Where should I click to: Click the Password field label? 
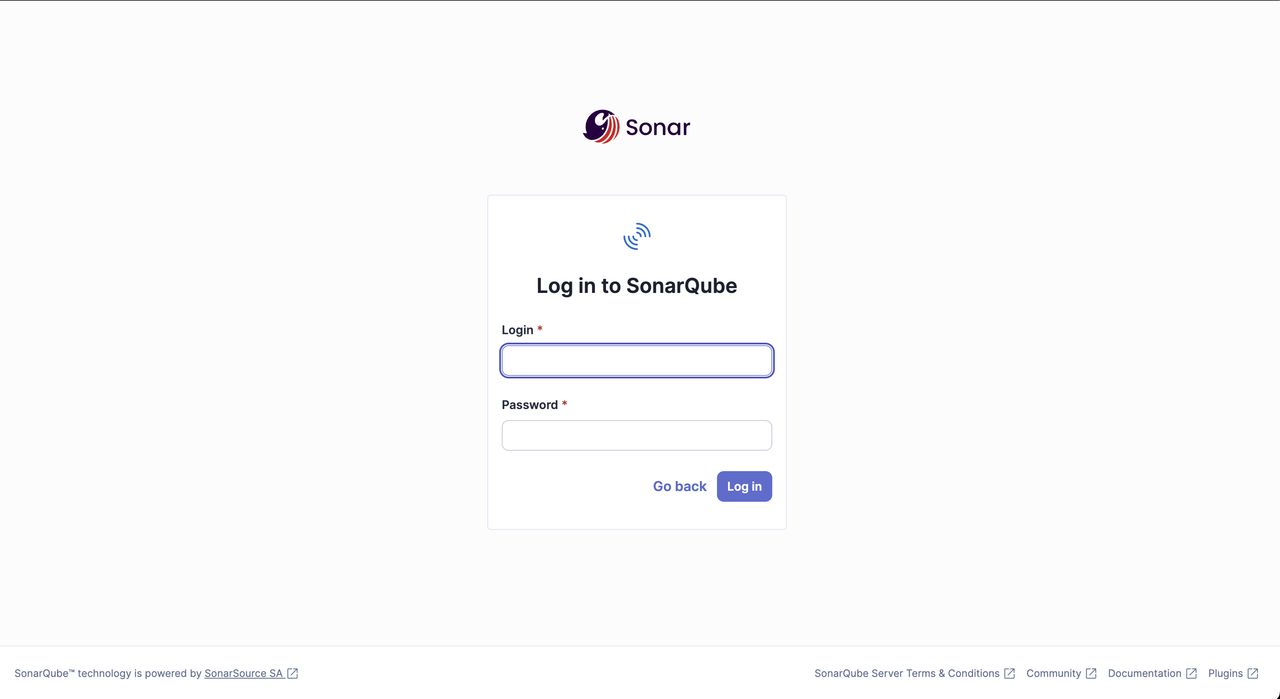tap(530, 405)
